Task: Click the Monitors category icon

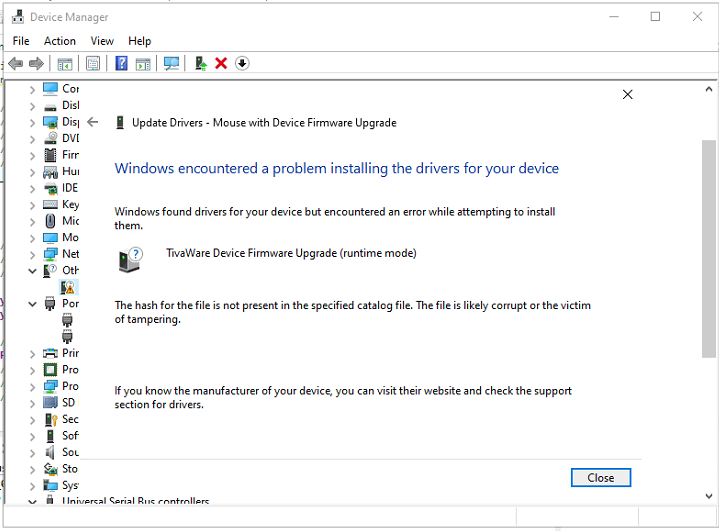Action: [50, 238]
